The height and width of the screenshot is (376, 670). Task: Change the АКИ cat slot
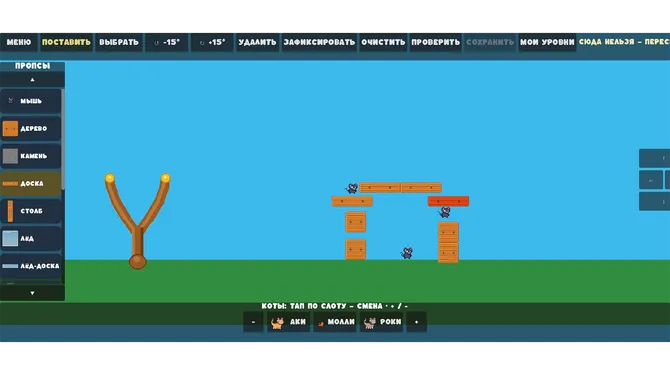tap(288, 322)
